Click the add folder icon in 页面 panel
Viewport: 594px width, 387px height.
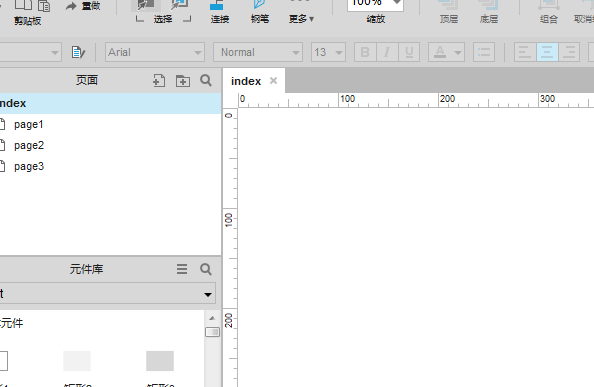(183, 81)
